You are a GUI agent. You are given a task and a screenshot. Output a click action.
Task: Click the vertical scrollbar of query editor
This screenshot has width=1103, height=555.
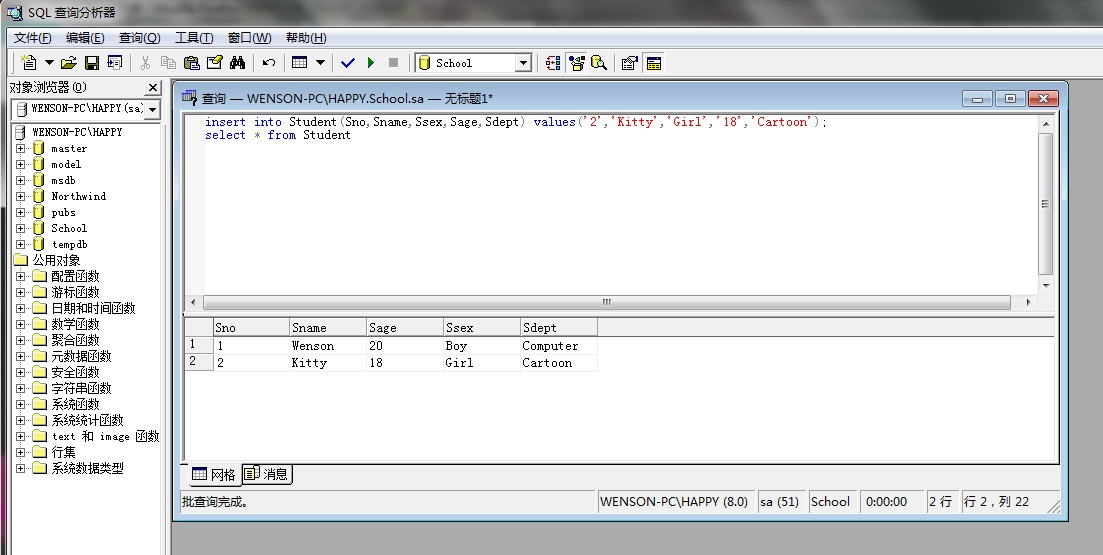coord(1045,204)
